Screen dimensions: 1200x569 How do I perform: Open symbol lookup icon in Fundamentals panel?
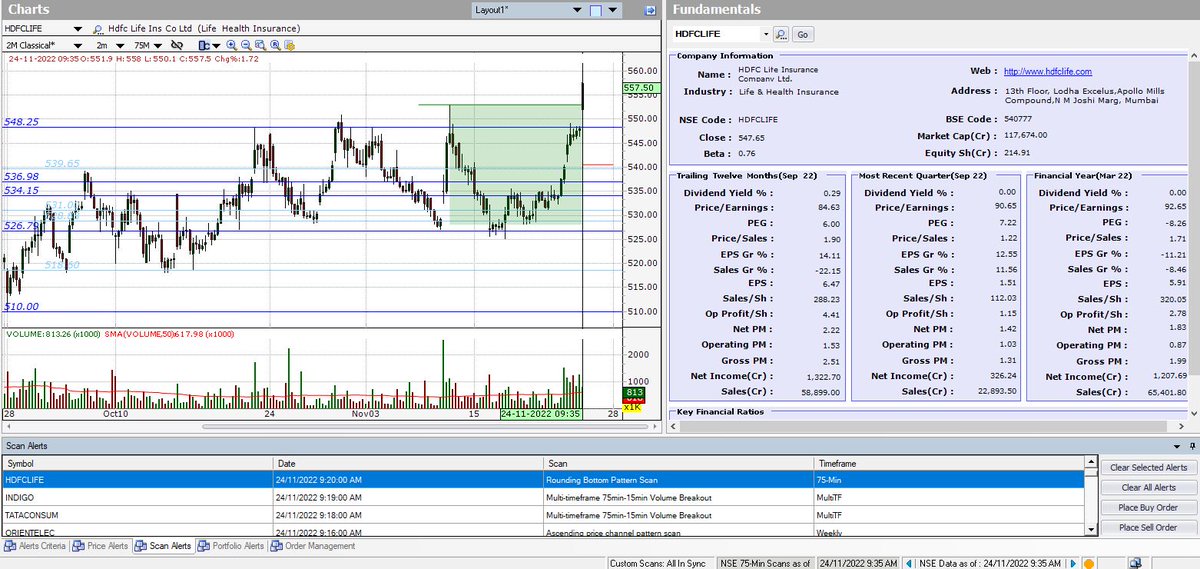coord(781,34)
